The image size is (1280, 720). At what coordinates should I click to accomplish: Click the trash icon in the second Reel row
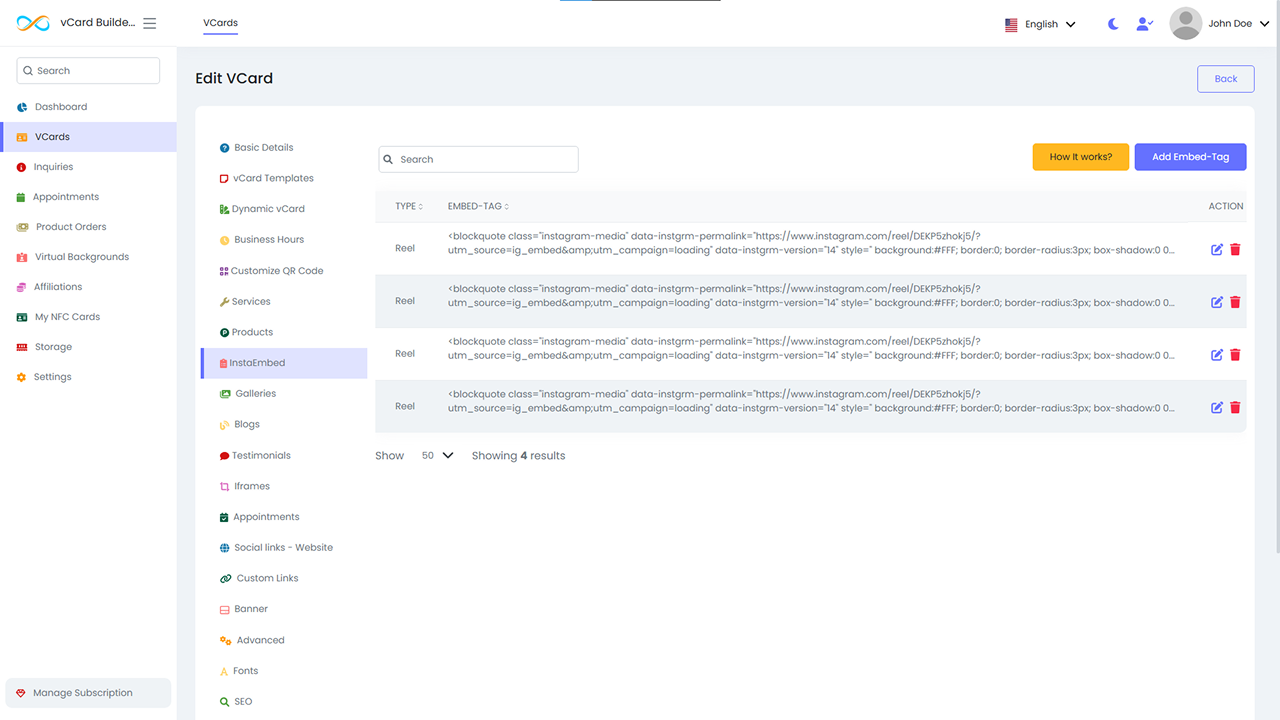(1235, 302)
